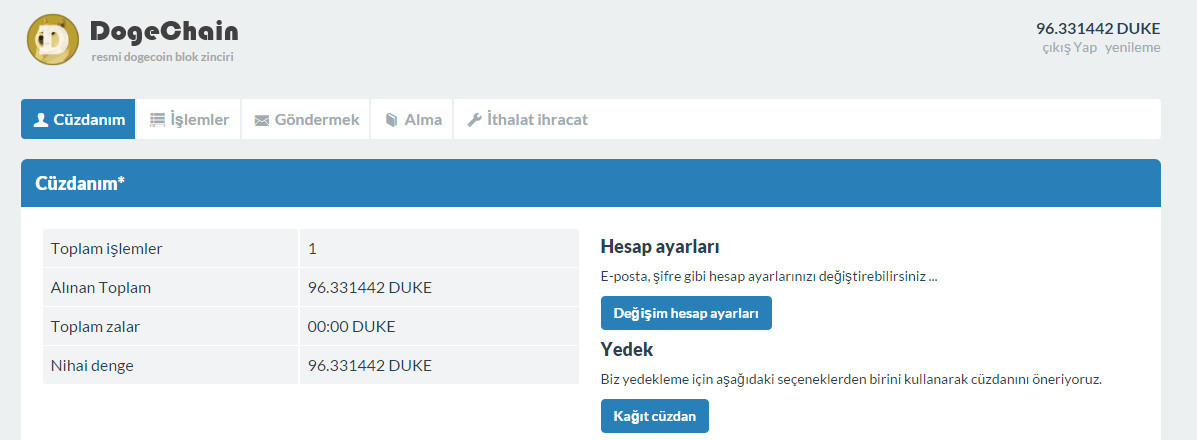Viewport: 1197px width, 440px height.
Task: Click the Değişim hesap ayarları button
Action: [686, 313]
